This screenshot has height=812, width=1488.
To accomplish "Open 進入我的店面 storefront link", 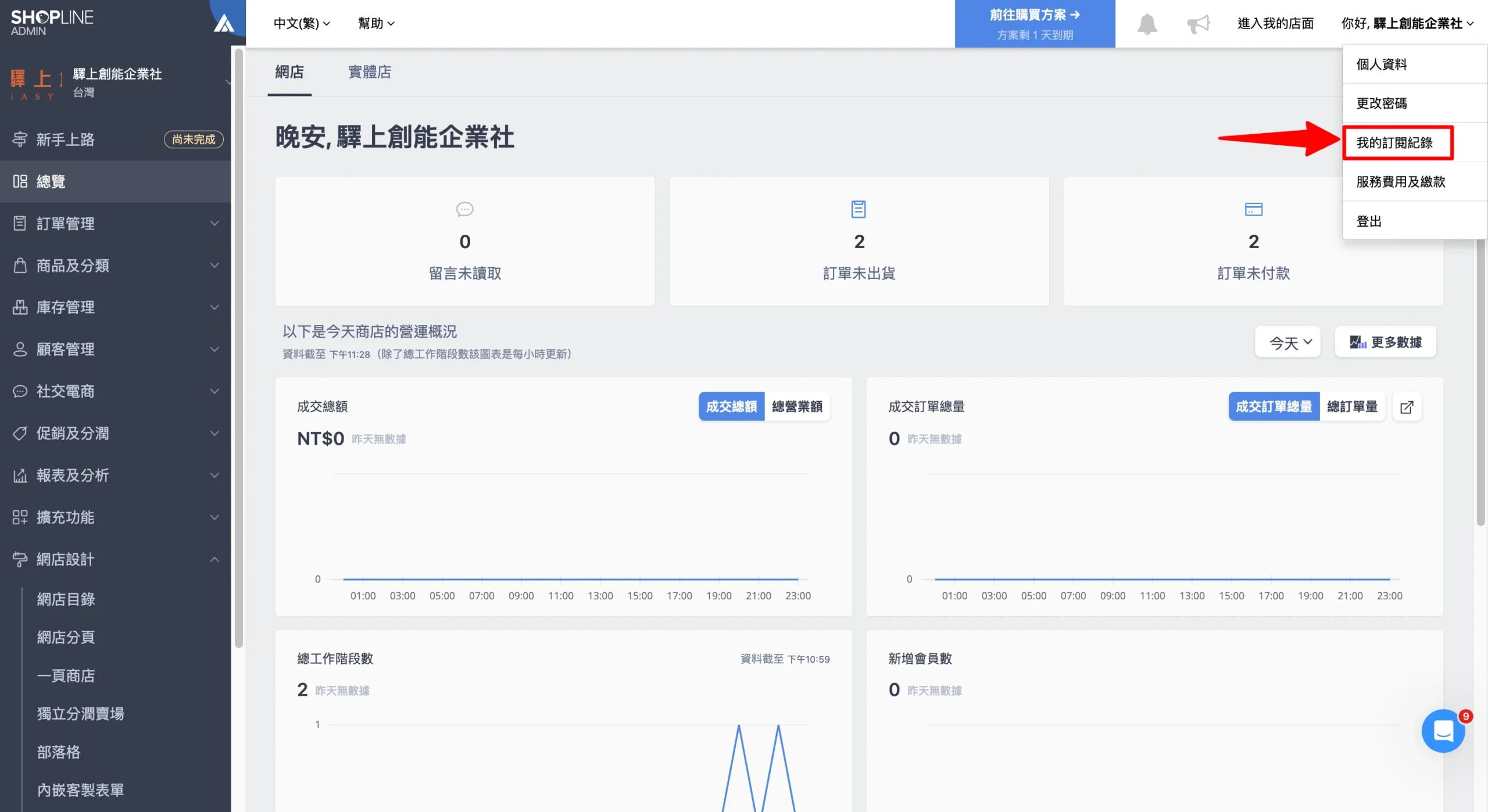I will point(1275,24).
